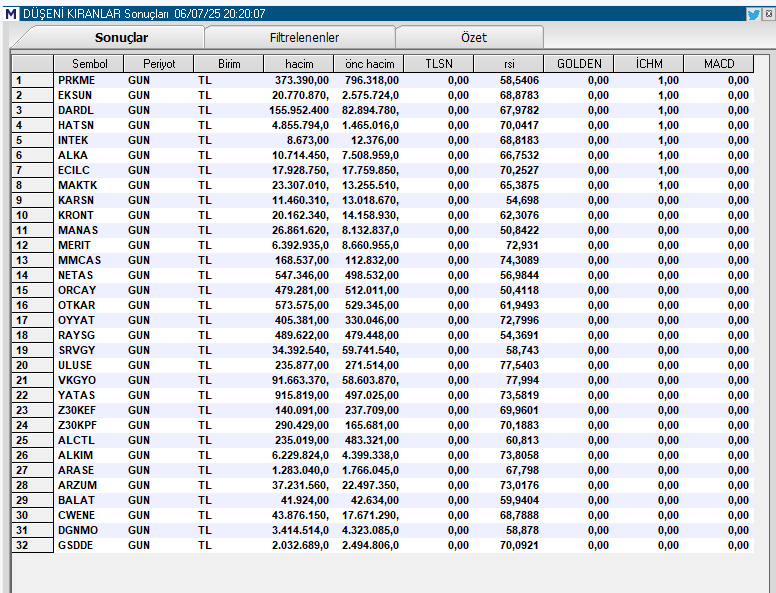
Task: Click the rsi value 77,994
Action: coord(522,381)
